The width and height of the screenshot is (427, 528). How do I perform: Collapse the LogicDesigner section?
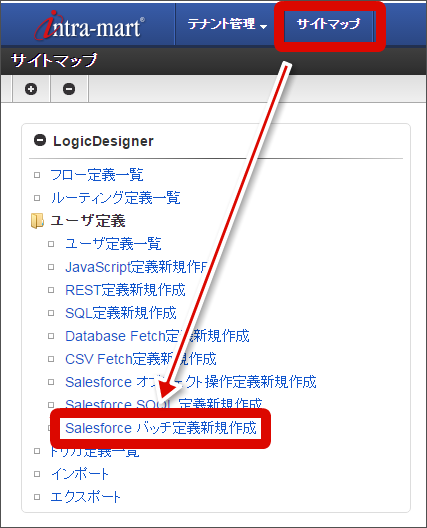tap(40, 140)
